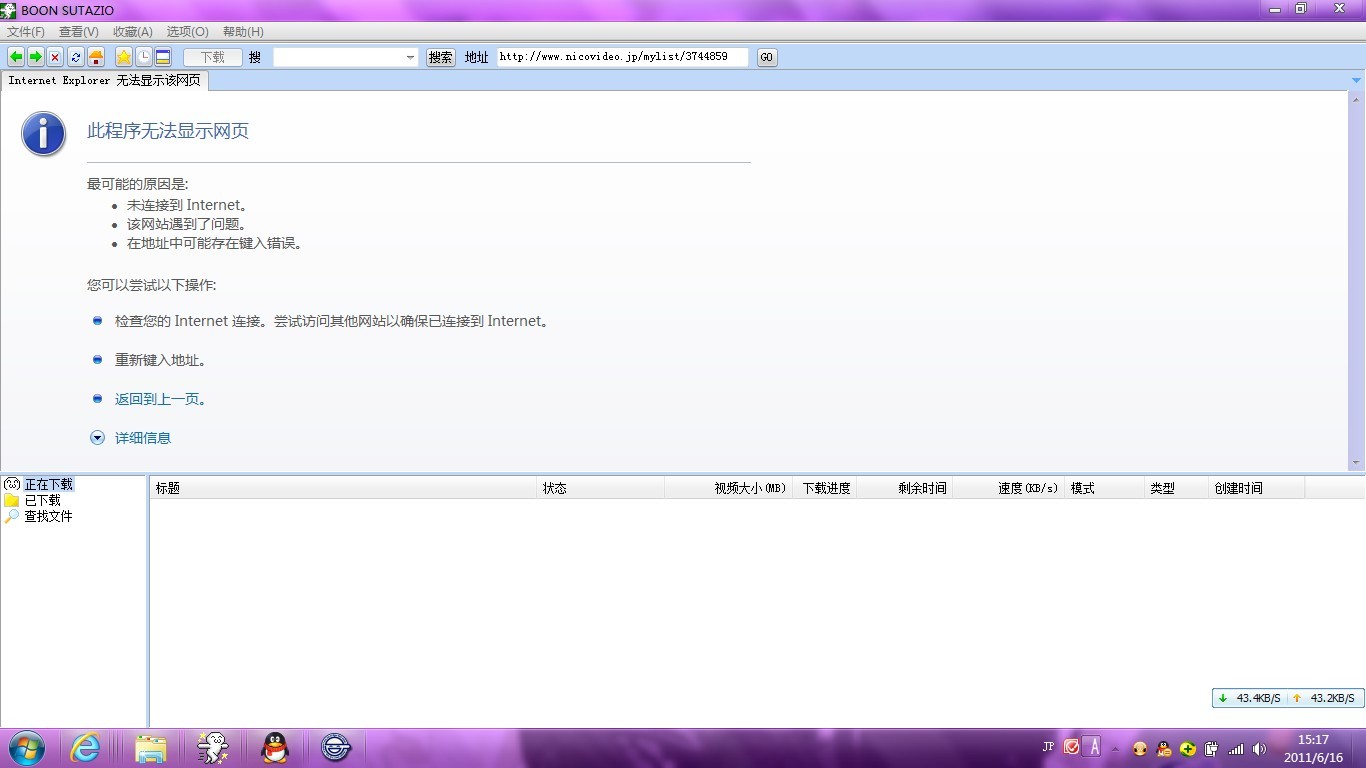Open the JP language bar indicator

click(x=1048, y=746)
